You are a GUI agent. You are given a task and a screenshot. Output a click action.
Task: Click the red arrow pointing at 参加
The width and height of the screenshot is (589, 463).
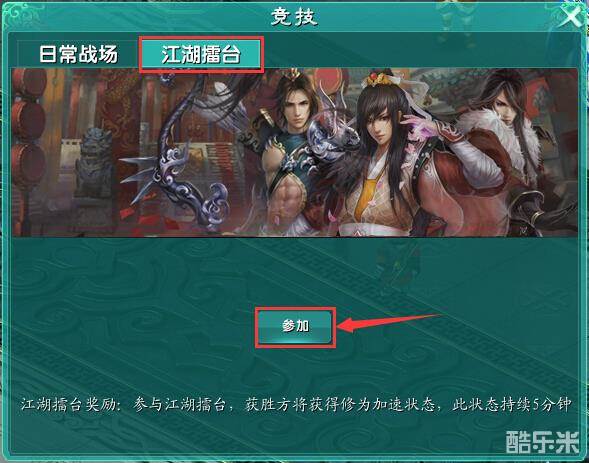389,324
